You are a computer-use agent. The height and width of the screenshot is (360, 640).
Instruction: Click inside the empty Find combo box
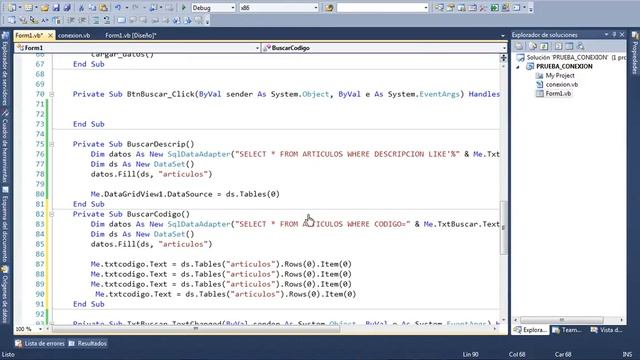[379, 8]
